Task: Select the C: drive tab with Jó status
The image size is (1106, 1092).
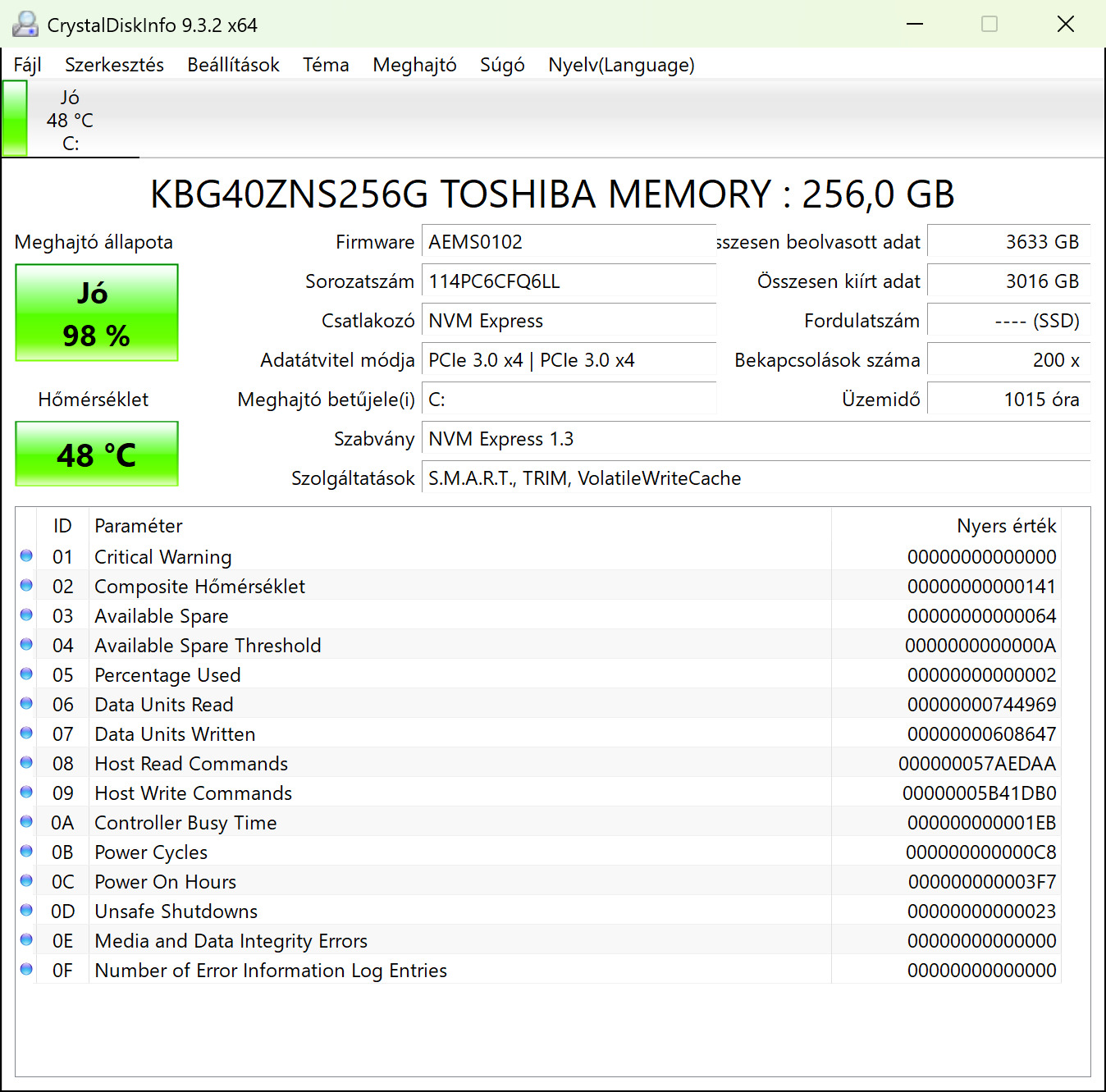Action: 71,120
